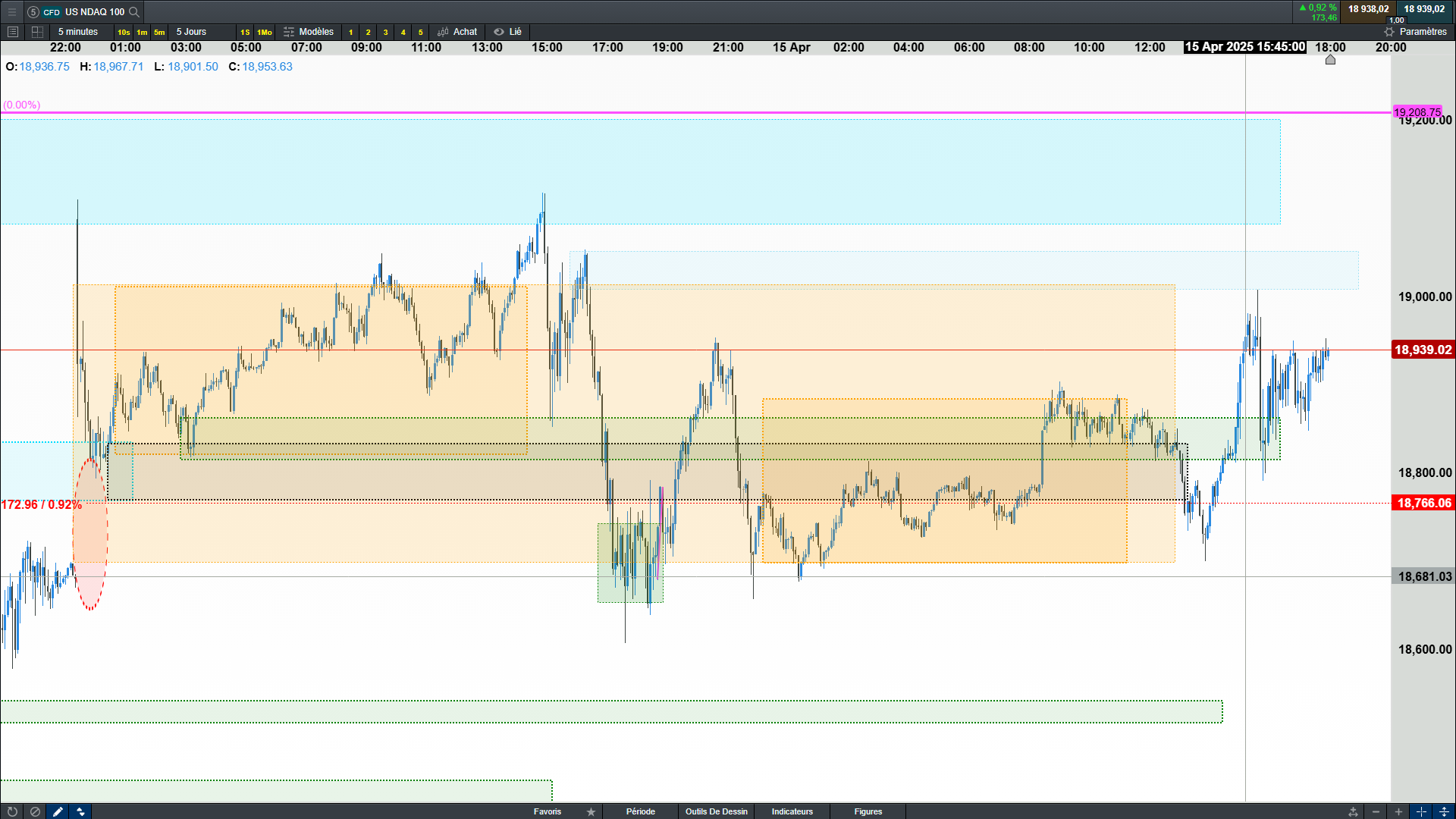
Task: Click the favorites star icon
Action: coord(591,811)
